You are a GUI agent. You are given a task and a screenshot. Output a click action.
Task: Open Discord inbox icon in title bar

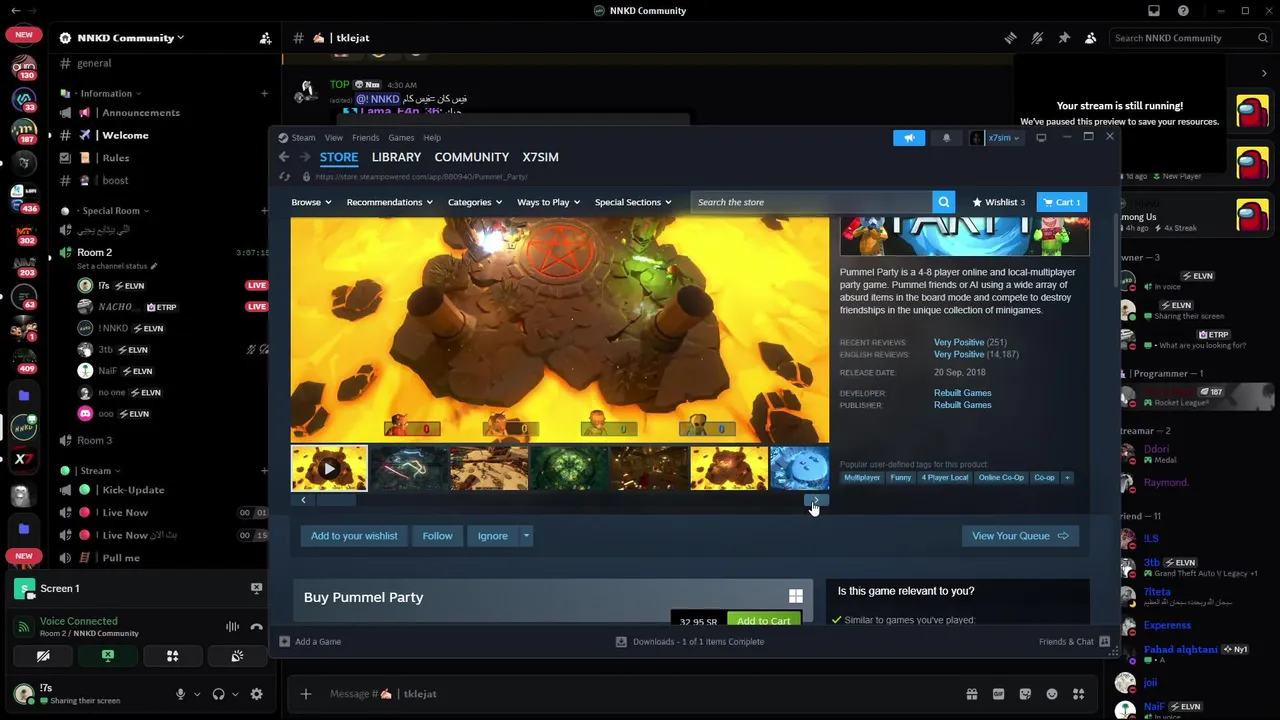pyautogui.click(x=1154, y=11)
